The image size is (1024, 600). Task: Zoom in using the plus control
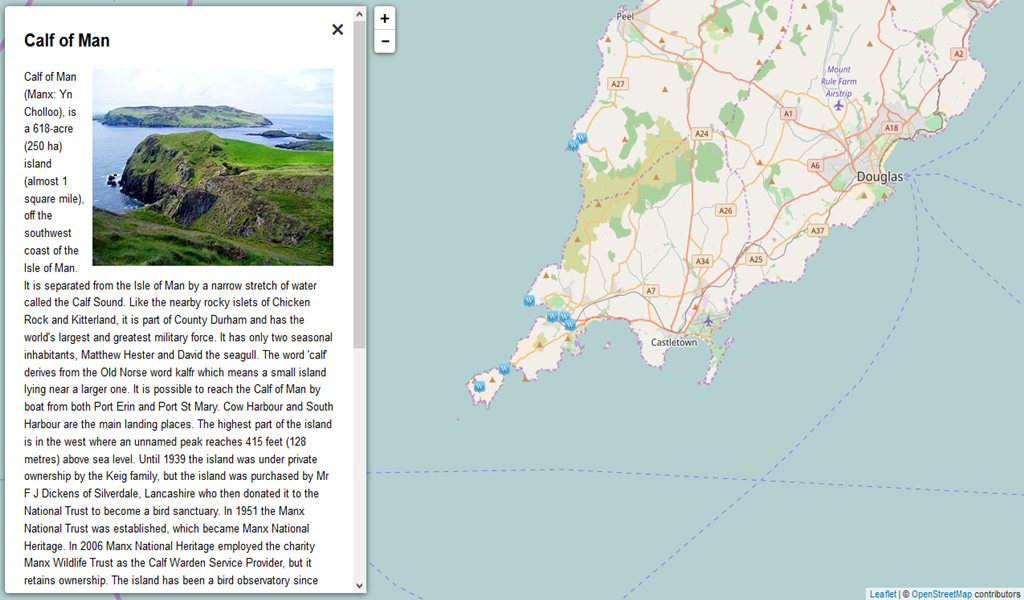click(384, 18)
